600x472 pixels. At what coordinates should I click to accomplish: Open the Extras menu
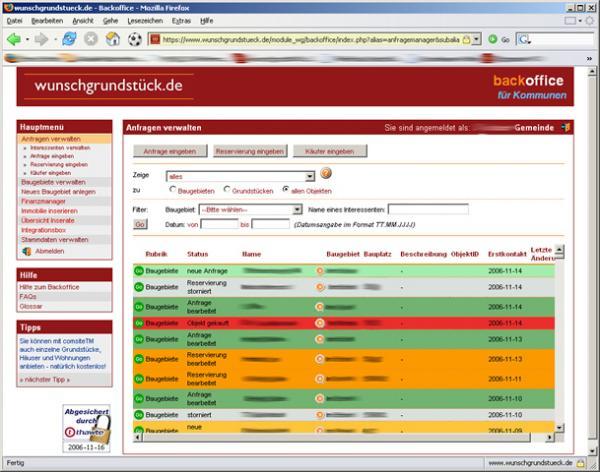click(x=181, y=21)
